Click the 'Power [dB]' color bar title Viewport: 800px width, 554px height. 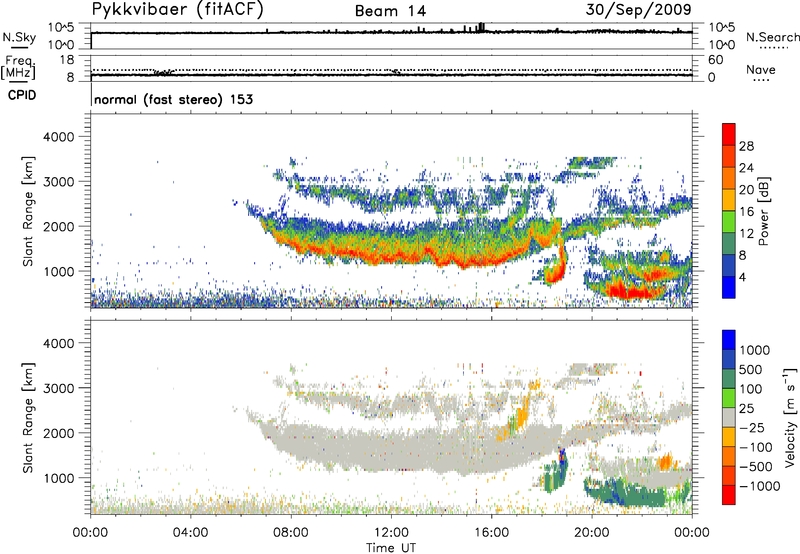(763, 211)
